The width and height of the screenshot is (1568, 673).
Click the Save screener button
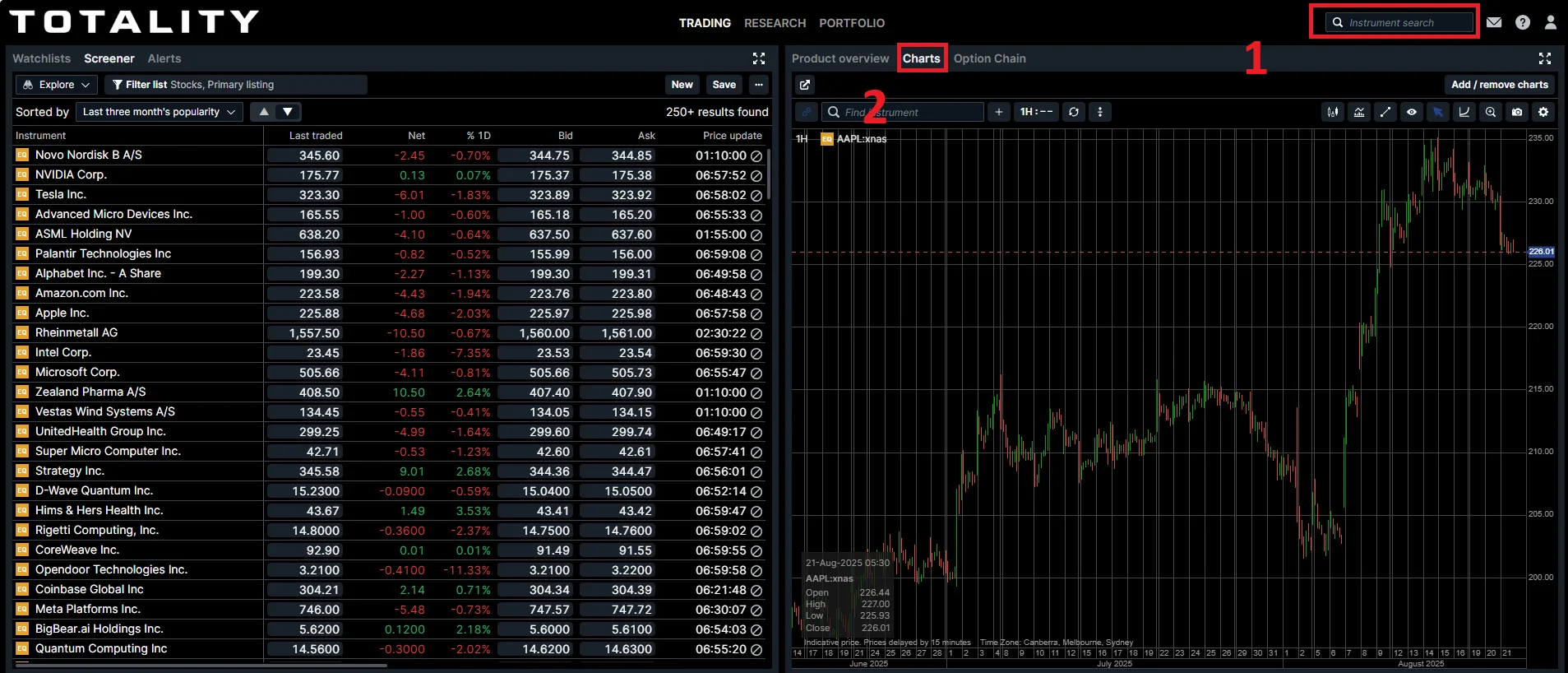724,85
